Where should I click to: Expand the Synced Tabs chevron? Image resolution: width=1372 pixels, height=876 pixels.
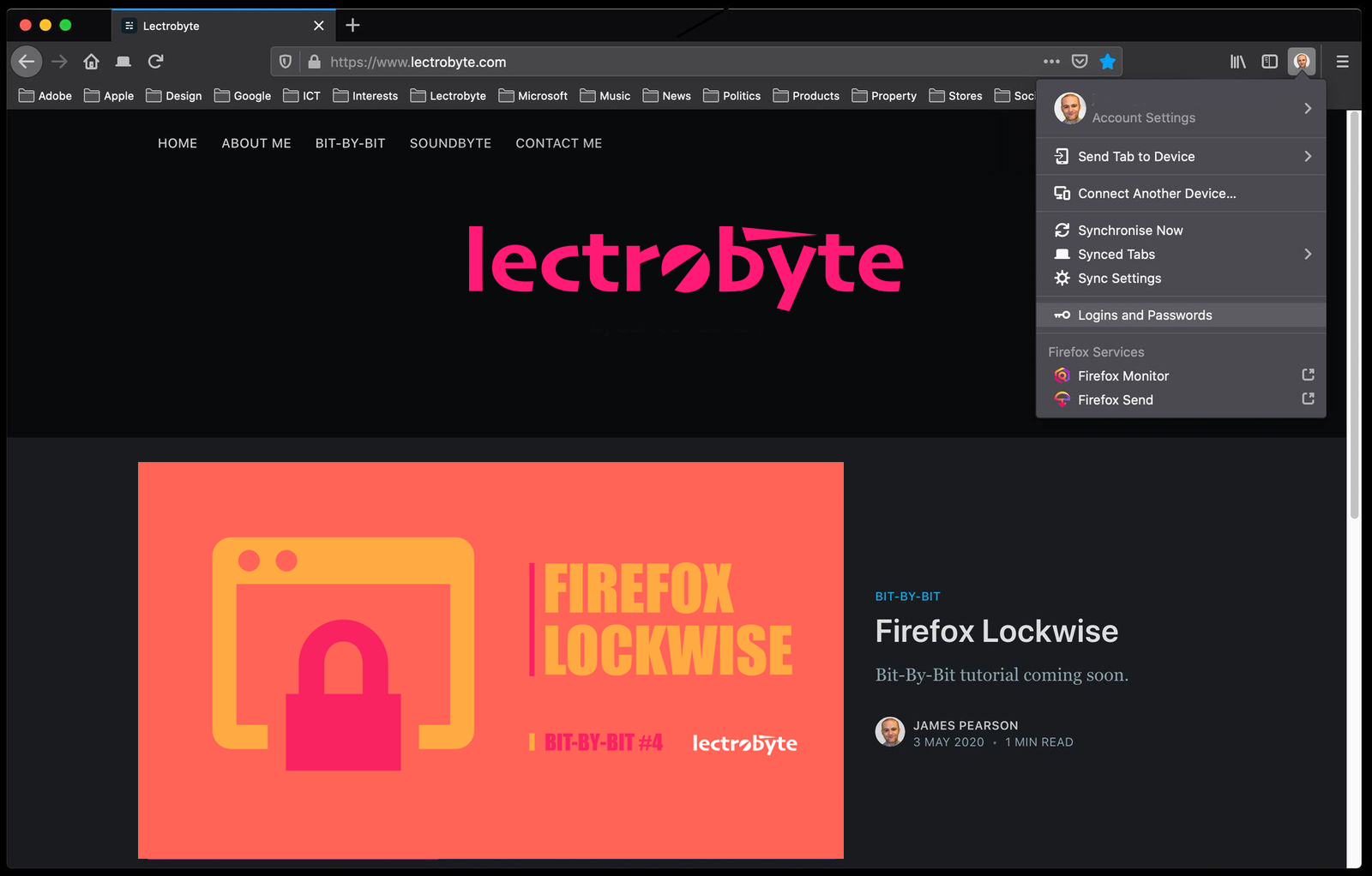[x=1307, y=254]
